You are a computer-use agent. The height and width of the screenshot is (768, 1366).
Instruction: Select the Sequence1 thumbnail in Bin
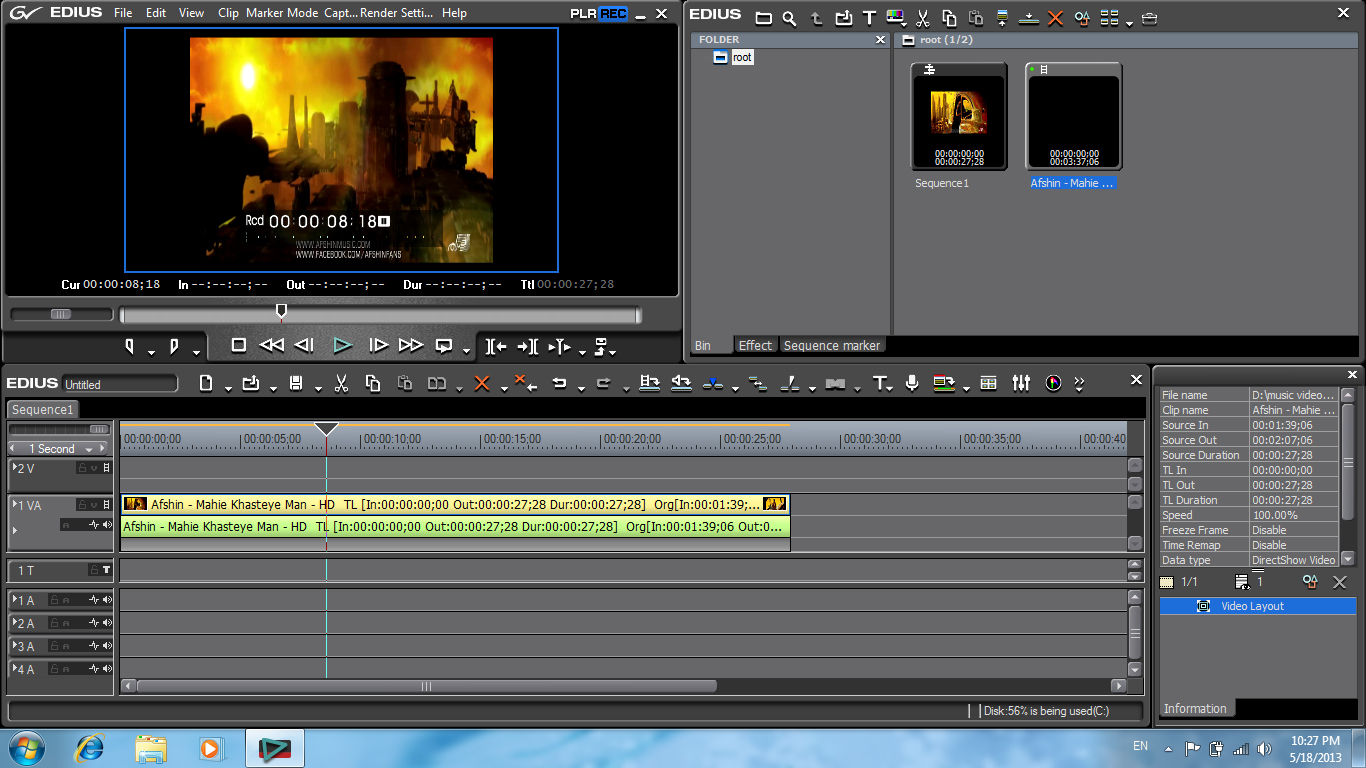(x=958, y=116)
